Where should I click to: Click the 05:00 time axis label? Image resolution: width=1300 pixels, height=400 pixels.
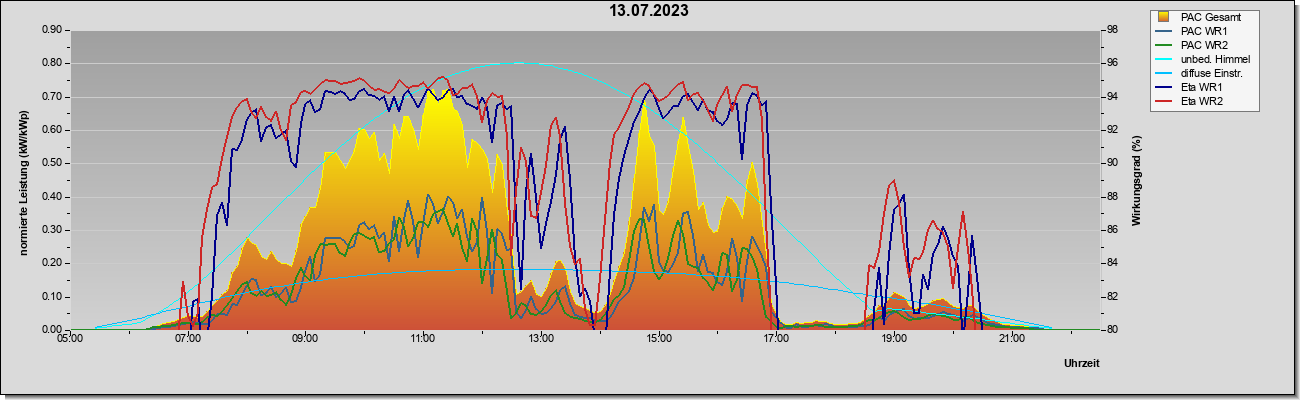70,340
